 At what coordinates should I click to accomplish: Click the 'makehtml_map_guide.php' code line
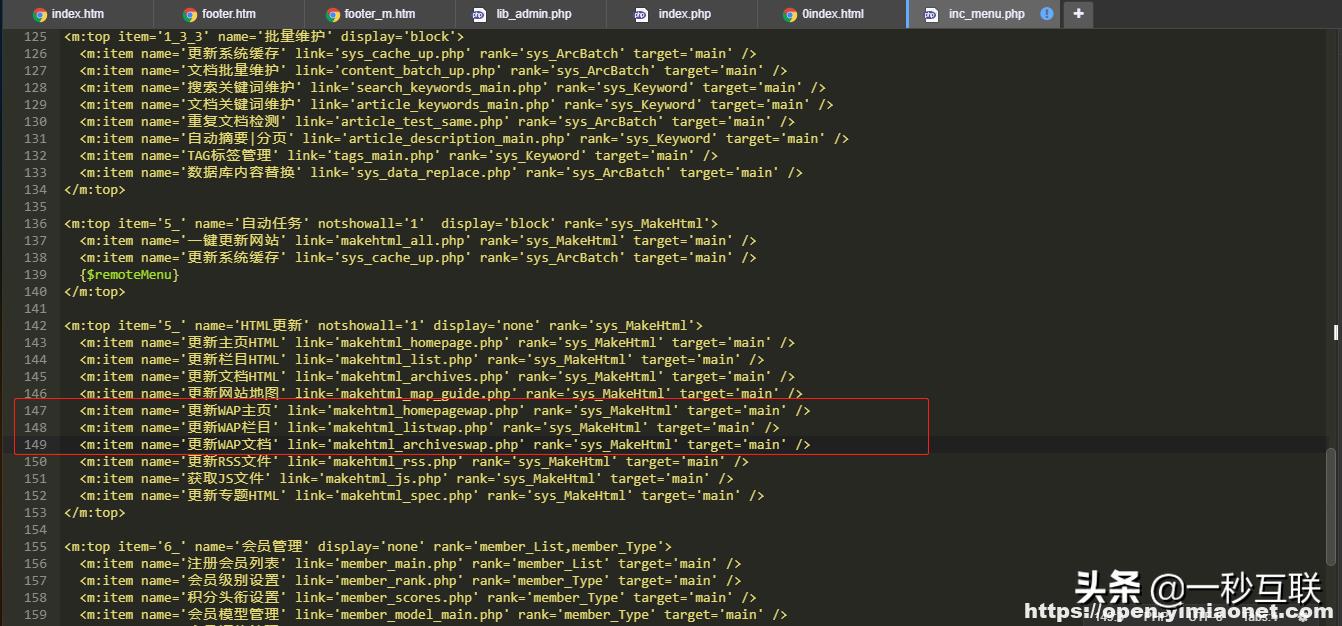pos(441,393)
